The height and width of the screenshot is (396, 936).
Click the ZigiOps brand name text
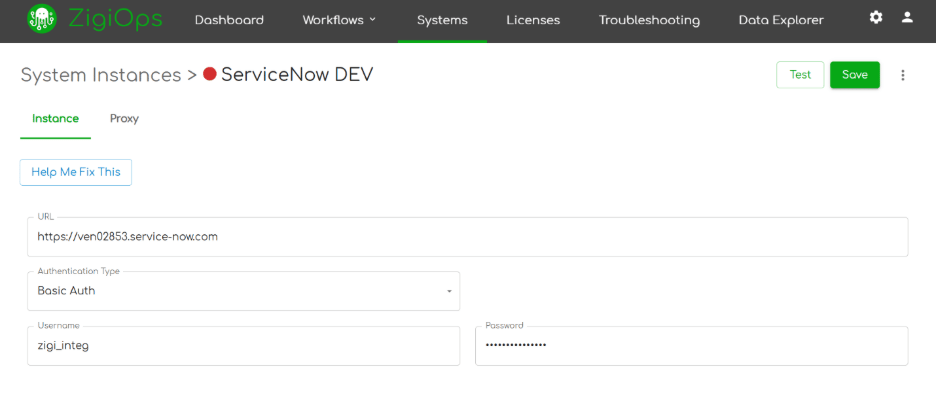coord(115,20)
